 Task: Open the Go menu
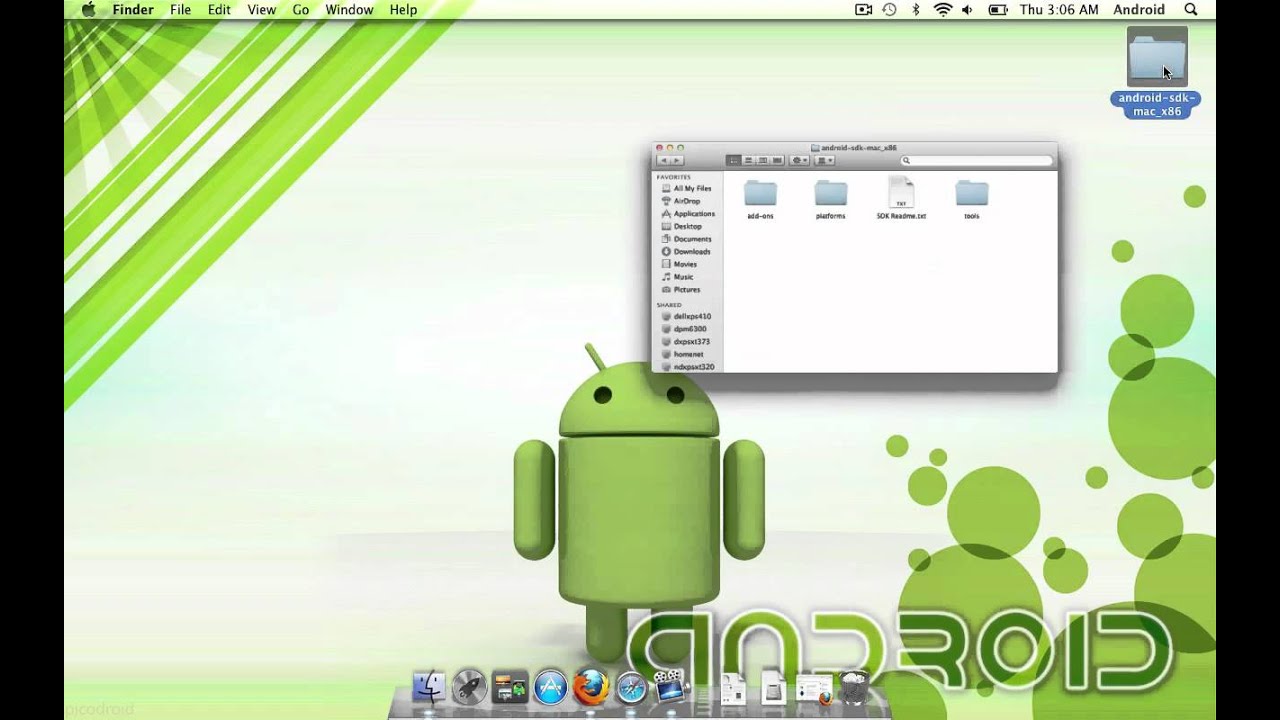(x=300, y=10)
